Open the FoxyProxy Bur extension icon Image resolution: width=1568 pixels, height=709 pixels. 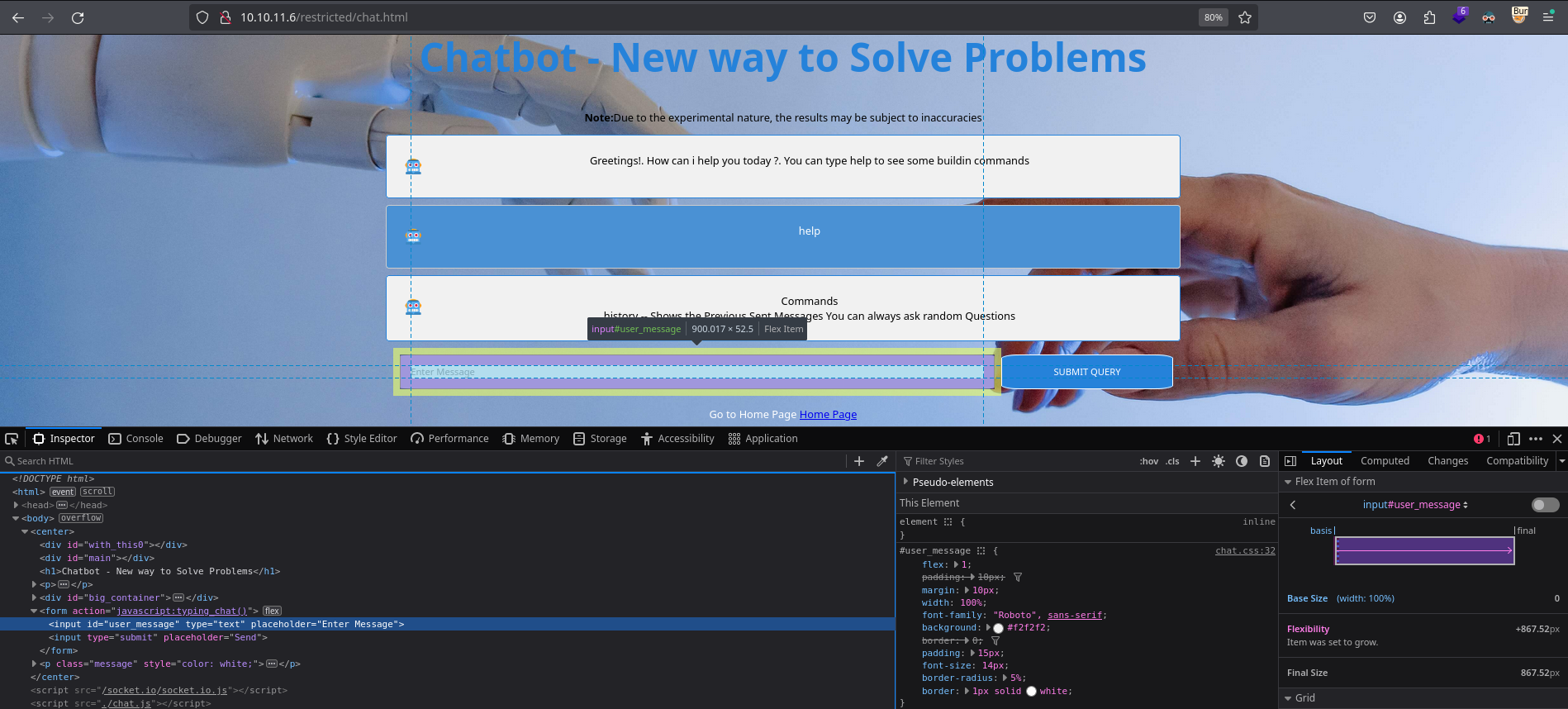1518,16
